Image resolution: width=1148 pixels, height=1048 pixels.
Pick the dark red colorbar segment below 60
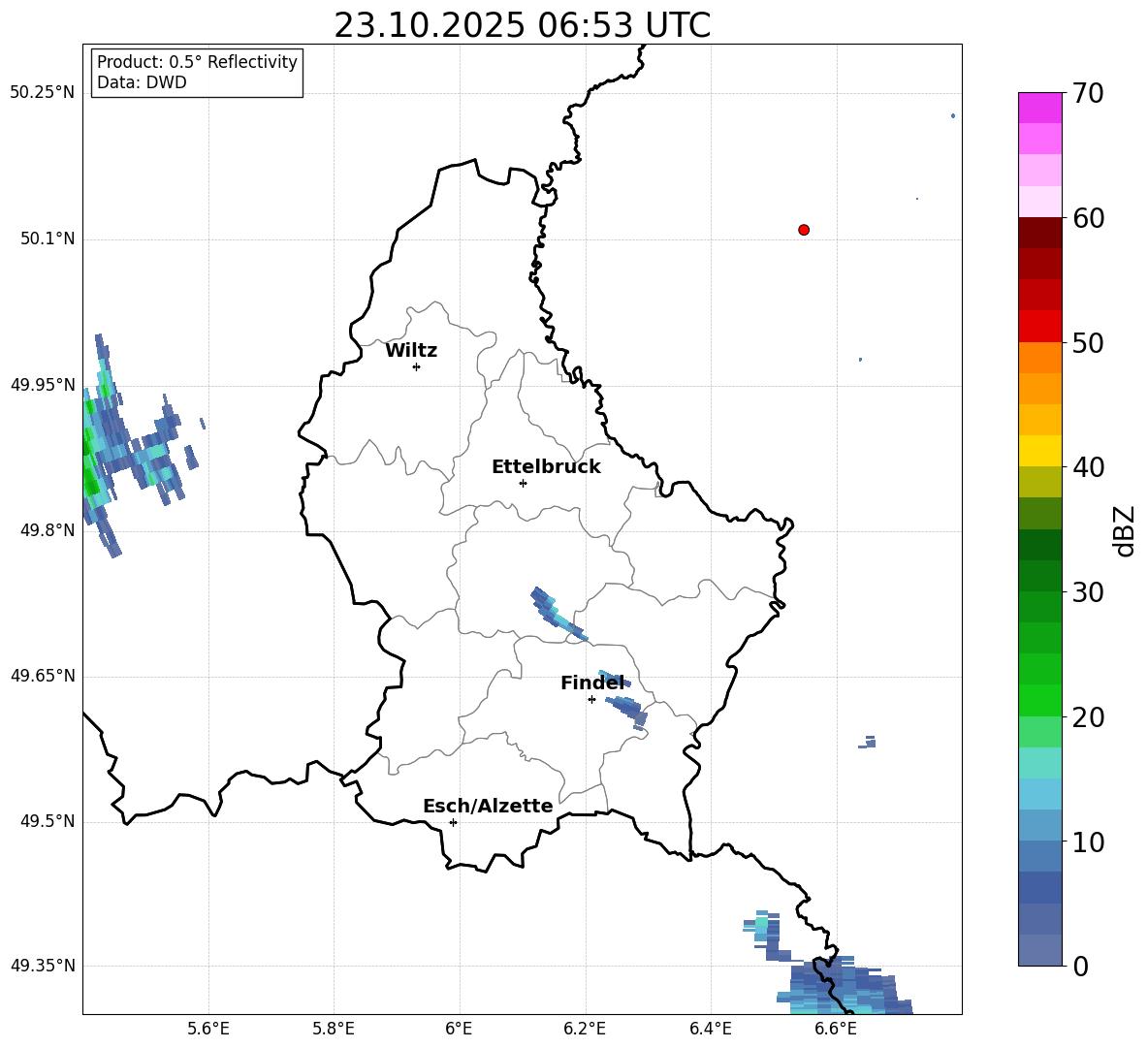[1039, 233]
